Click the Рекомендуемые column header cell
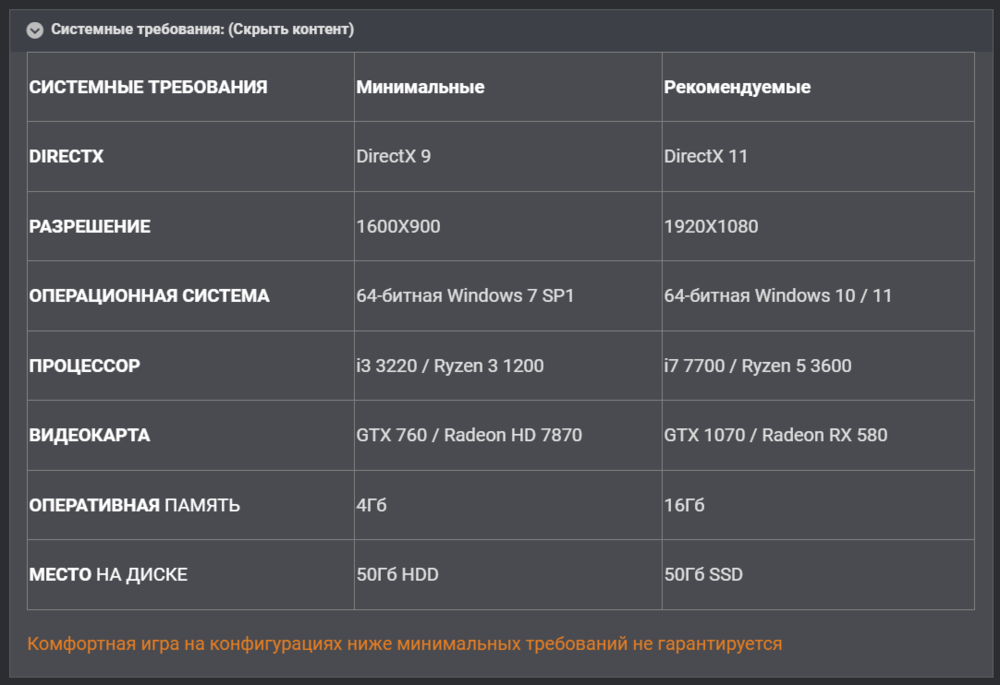 [737, 87]
